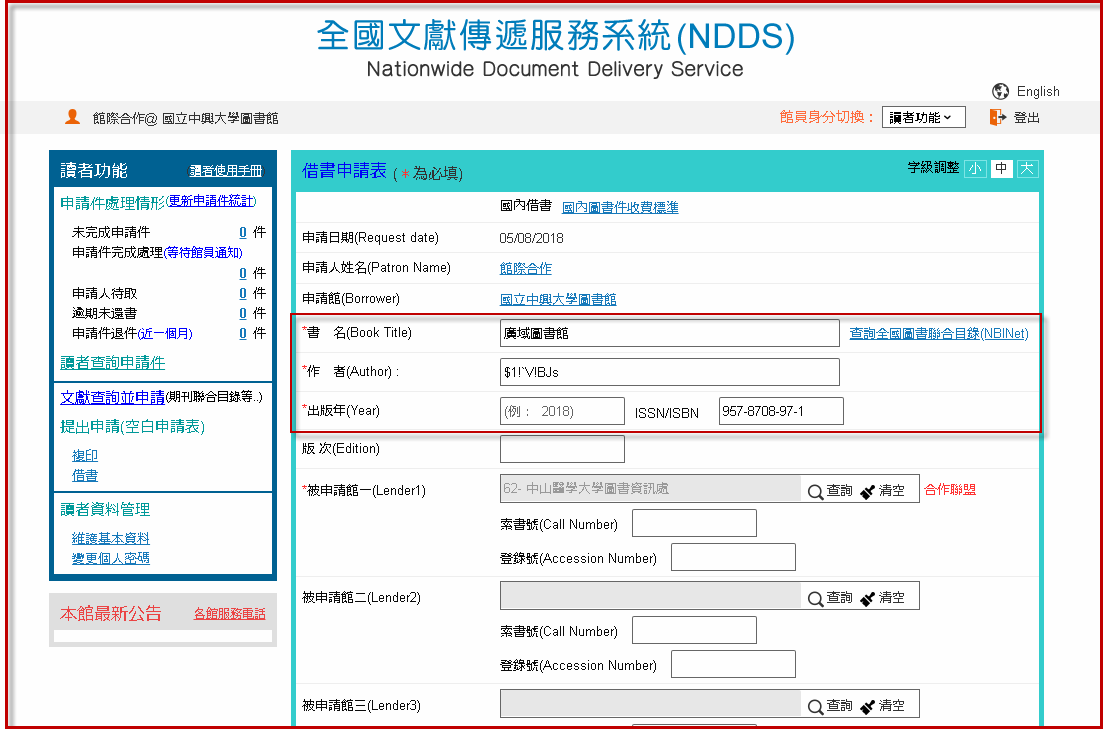Click the Book Title input field
Image resolution: width=1103 pixels, height=729 pixels.
click(670, 333)
